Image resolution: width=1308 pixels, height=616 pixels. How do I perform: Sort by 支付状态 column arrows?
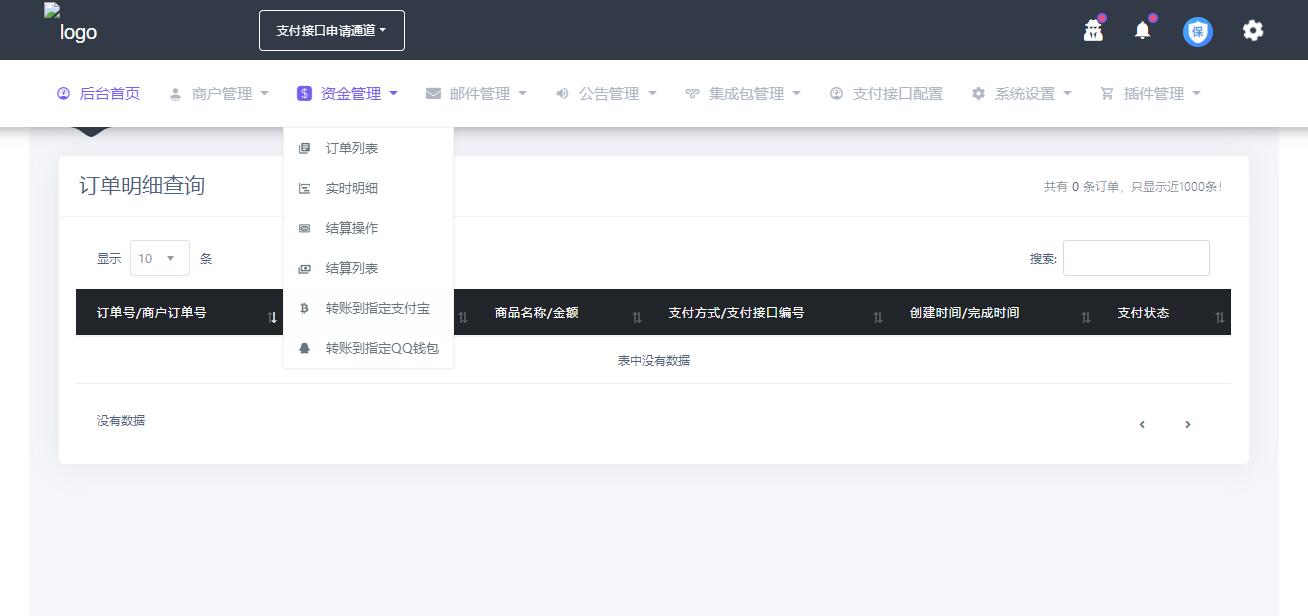click(1219, 317)
